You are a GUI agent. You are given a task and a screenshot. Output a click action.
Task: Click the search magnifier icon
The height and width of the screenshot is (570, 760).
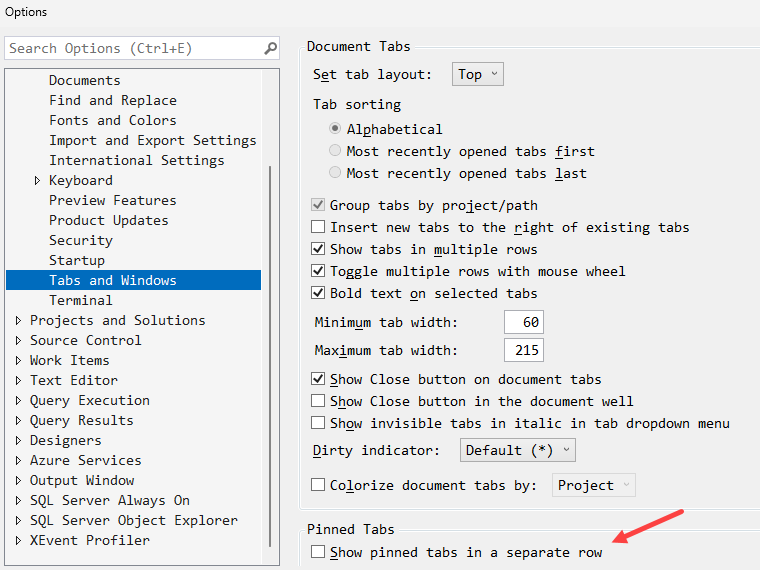point(270,48)
